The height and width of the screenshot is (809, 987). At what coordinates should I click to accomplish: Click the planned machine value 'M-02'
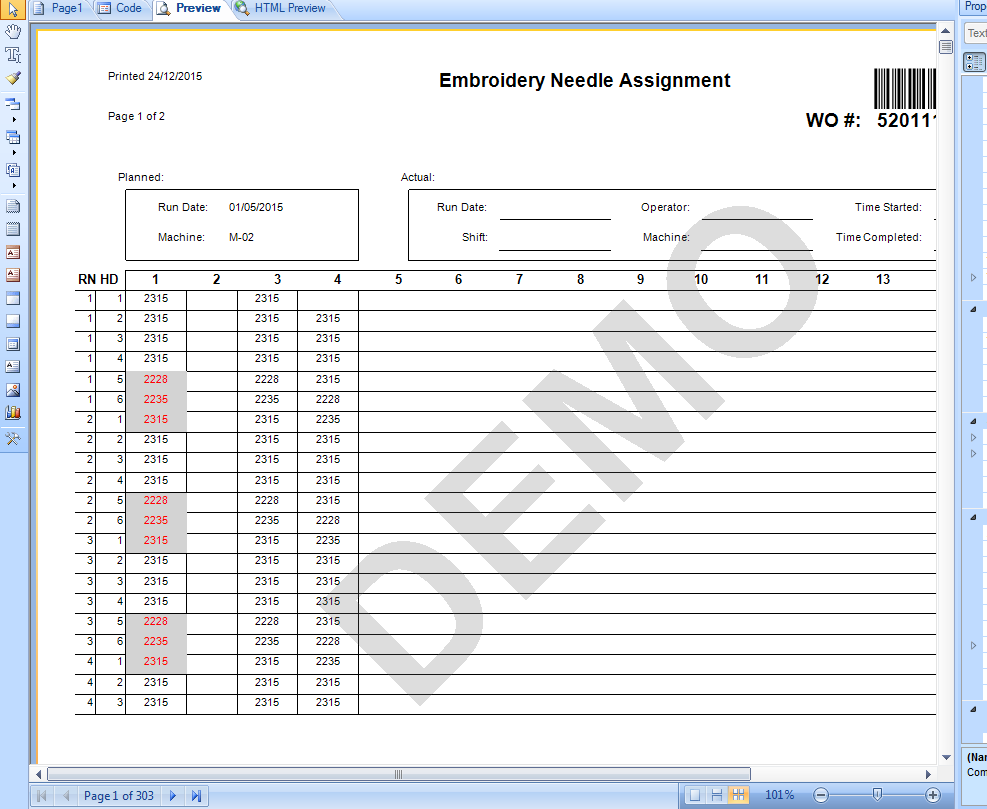[x=241, y=237]
